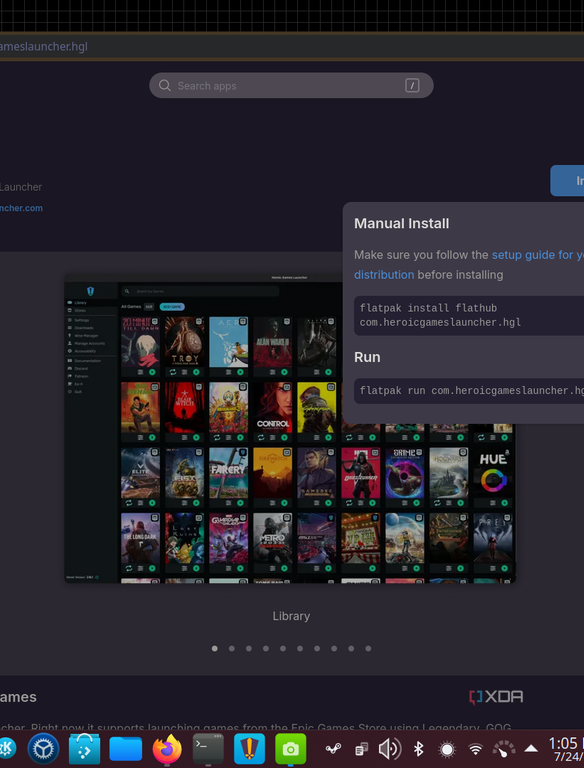
Task: Open the Library screenshot preview
Action: click(x=290, y=429)
